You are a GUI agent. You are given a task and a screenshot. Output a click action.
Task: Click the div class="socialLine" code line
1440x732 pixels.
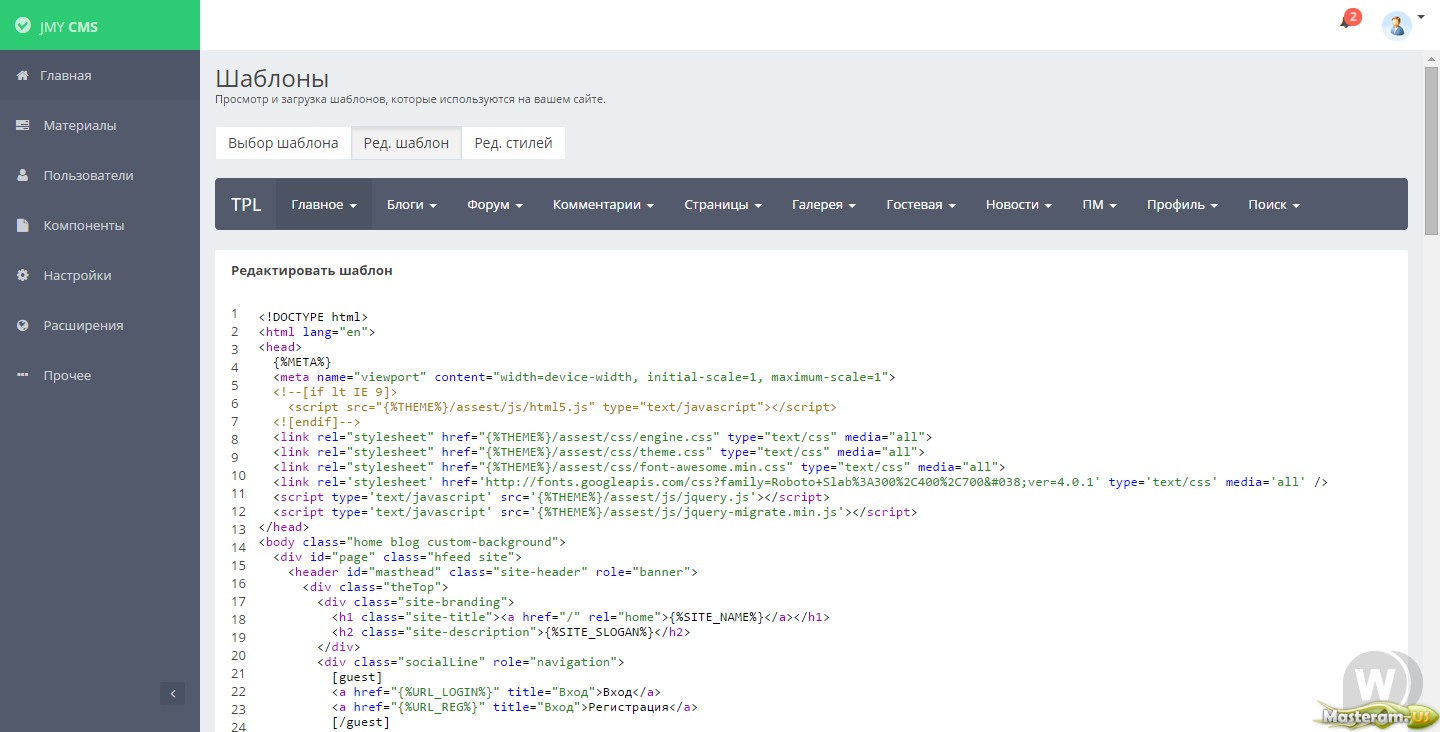point(470,662)
